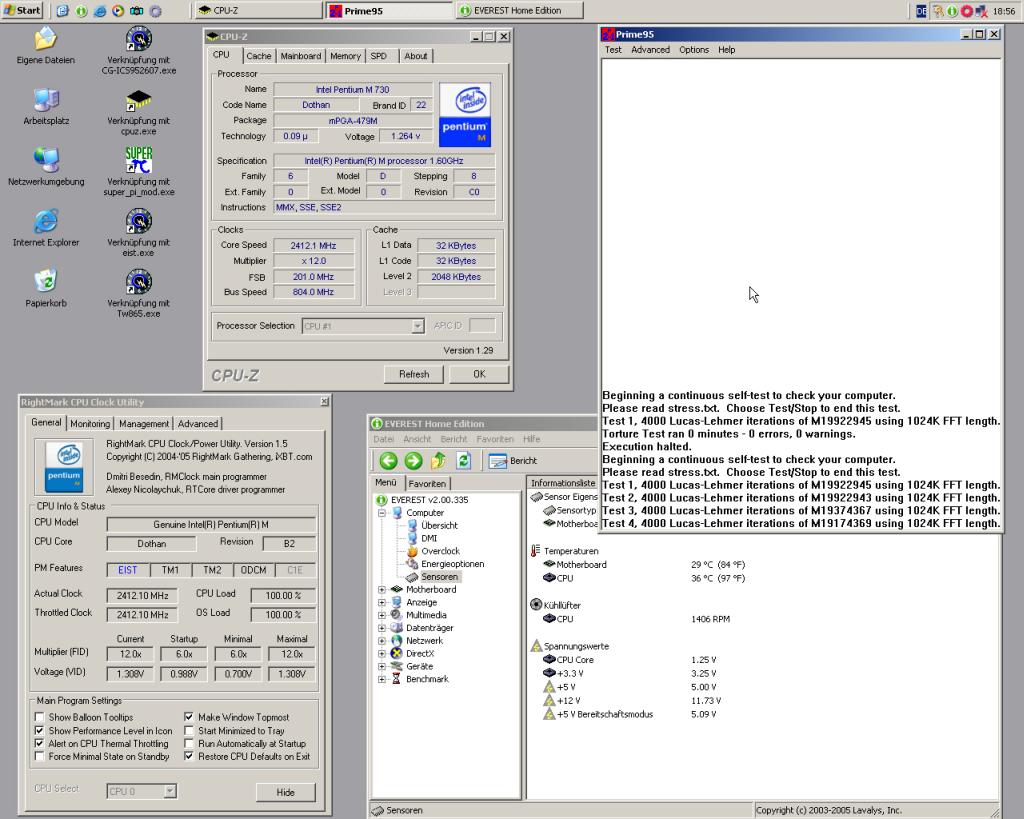
Task: Click the Intel Pentium M logo in CPU-Z
Action: [x=464, y=115]
